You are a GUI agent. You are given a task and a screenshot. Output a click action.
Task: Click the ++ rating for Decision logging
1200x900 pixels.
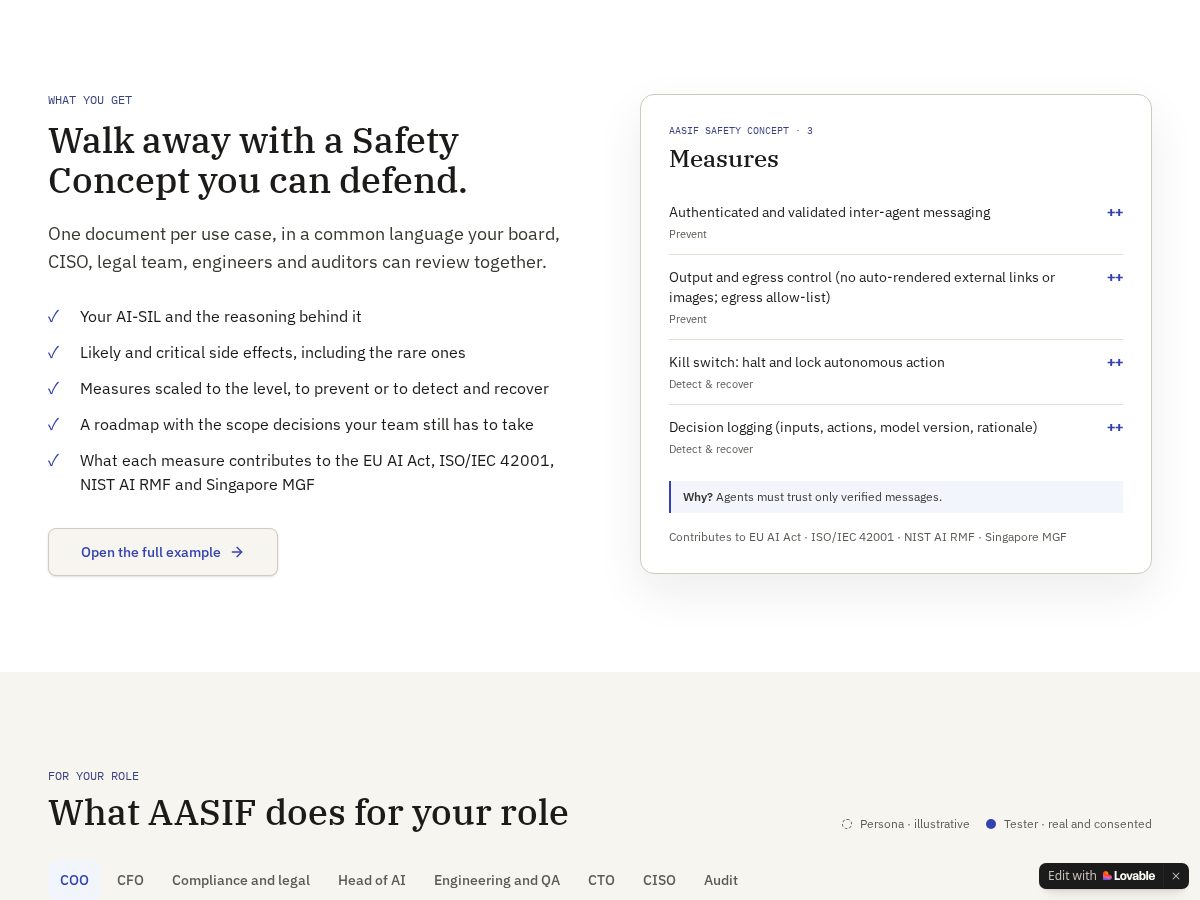(1115, 427)
